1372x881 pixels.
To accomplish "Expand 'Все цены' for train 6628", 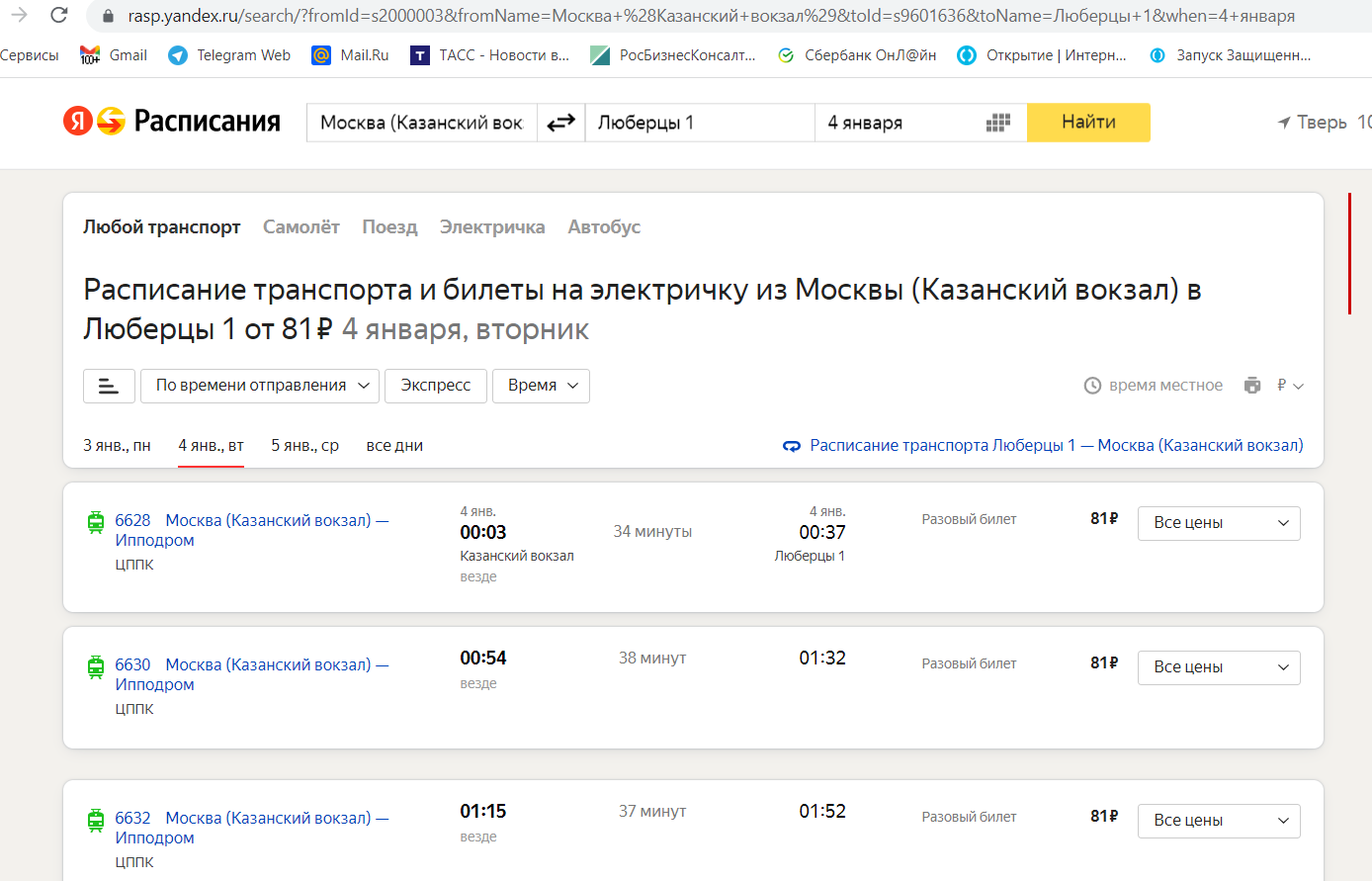I will pos(1218,523).
